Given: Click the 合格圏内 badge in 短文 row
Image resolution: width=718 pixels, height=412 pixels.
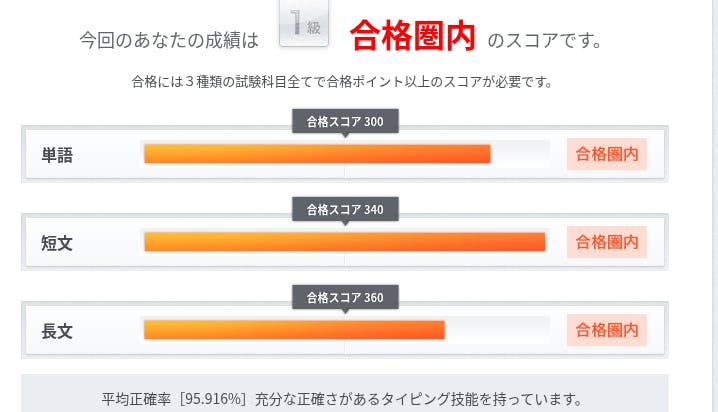Looking at the screenshot, I should (x=607, y=242).
